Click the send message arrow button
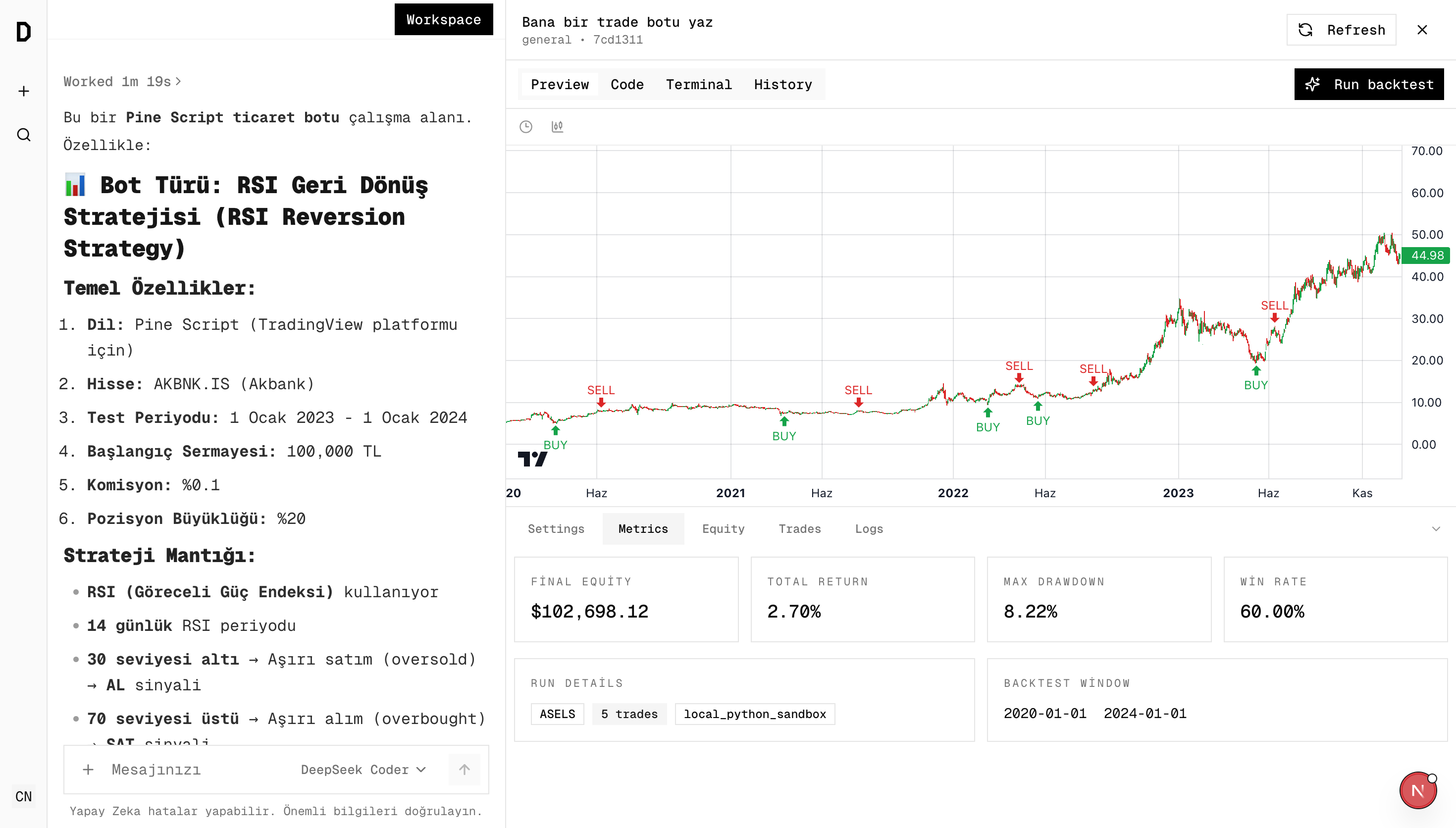This screenshot has width=1456, height=828. 464,770
